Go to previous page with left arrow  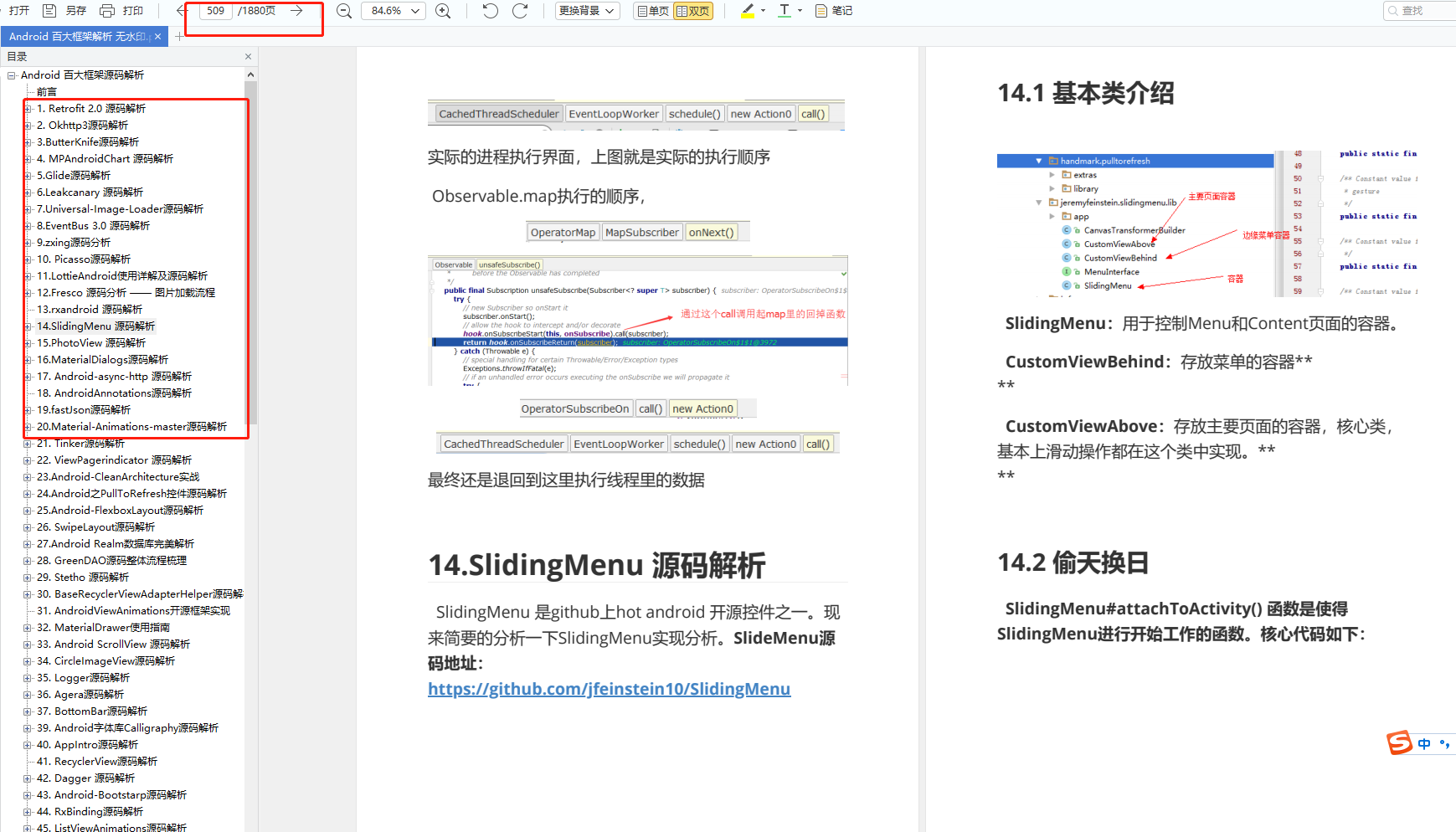click(x=182, y=11)
